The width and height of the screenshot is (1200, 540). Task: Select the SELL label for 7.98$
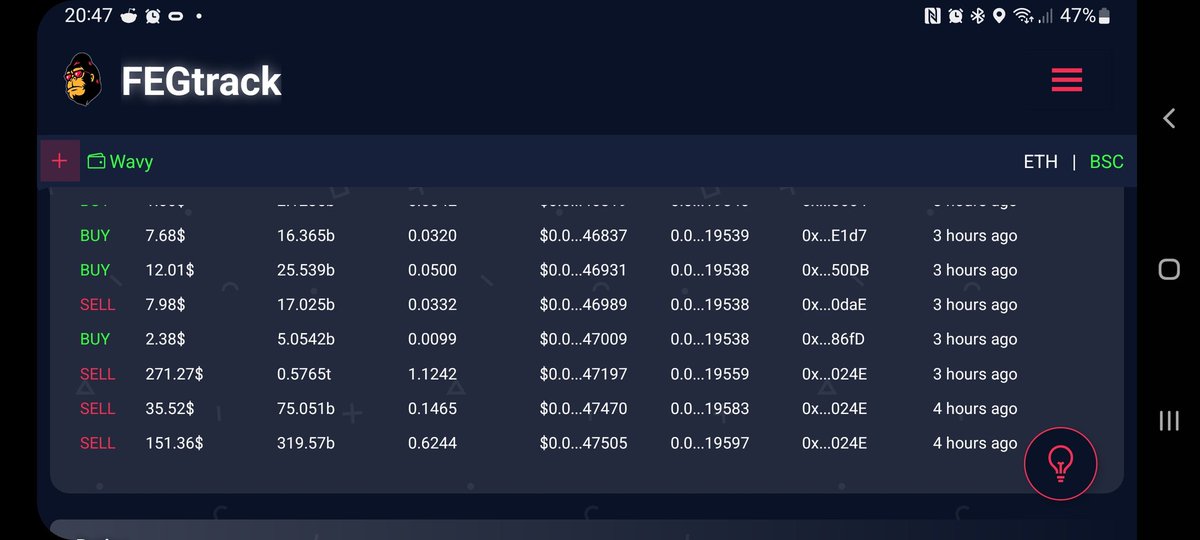pos(98,305)
